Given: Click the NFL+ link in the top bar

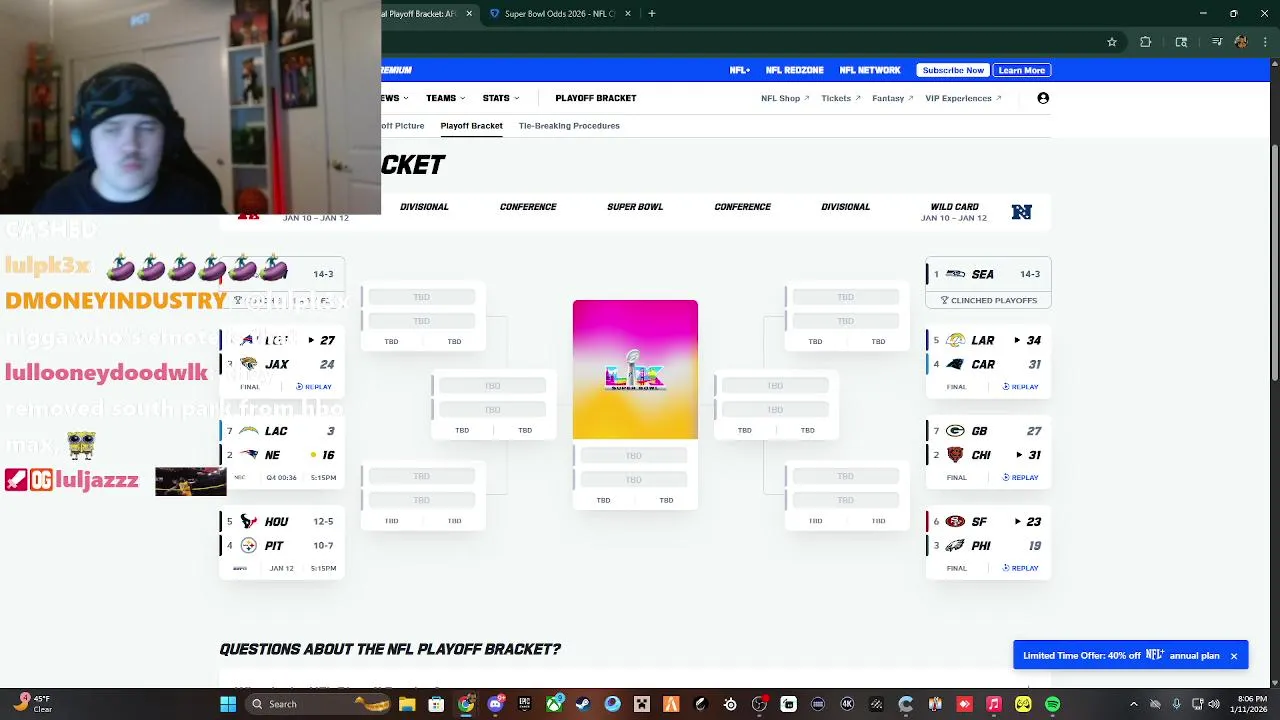Looking at the screenshot, I should [739, 70].
